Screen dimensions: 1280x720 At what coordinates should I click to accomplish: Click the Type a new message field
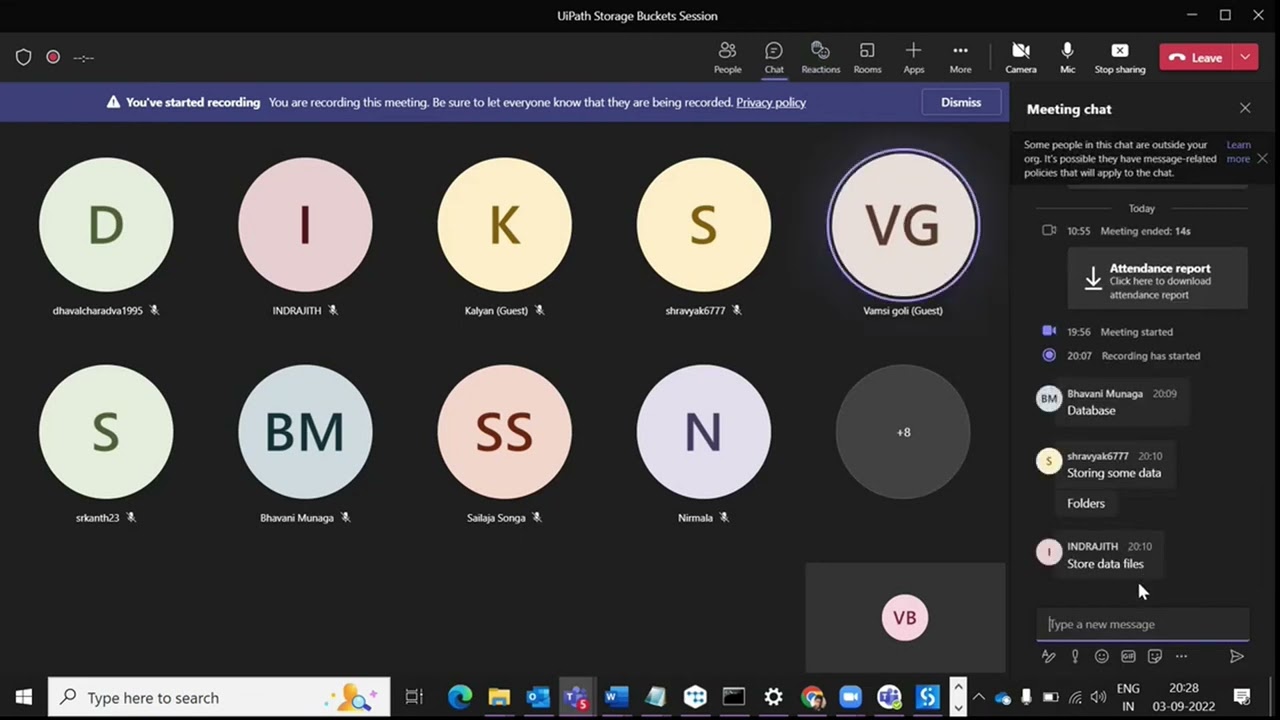(x=1142, y=624)
